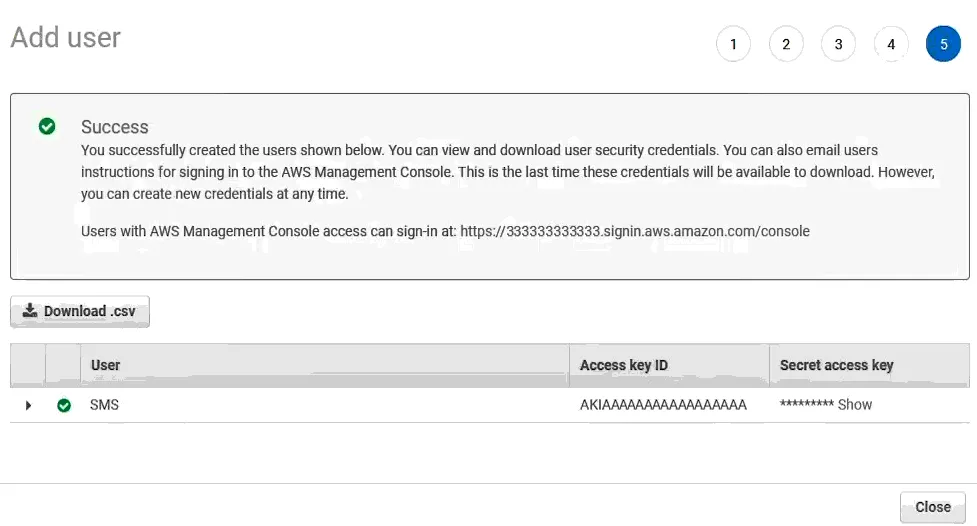Close the Add user dialog
Image resolution: width=977 pixels, height=526 pixels.
pyautogui.click(x=932, y=507)
